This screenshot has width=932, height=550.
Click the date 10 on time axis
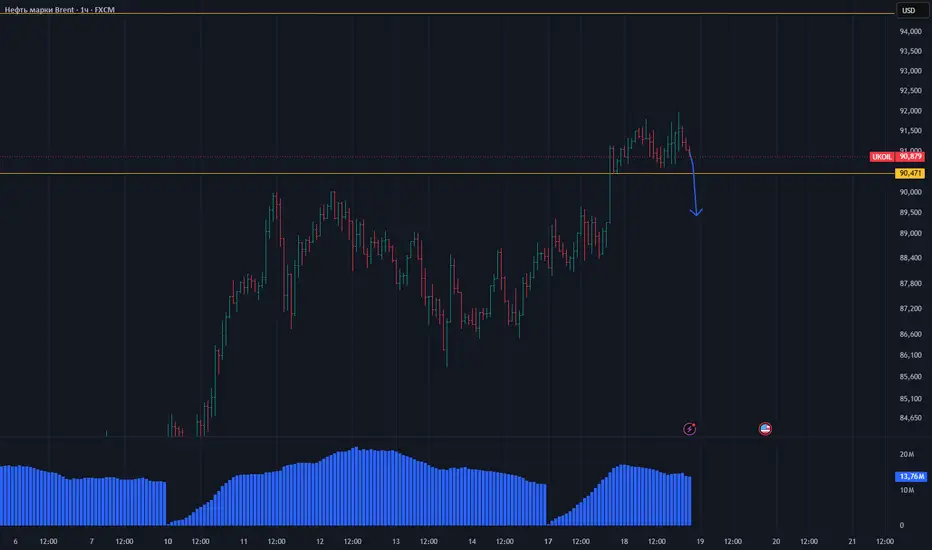[168, 542]
